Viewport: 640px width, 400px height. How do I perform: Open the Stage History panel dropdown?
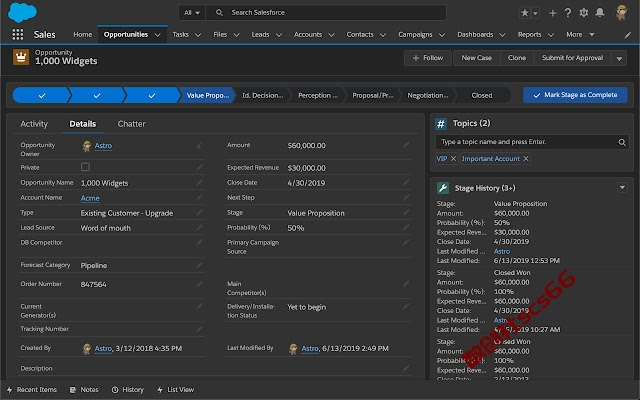pos(622,188)
